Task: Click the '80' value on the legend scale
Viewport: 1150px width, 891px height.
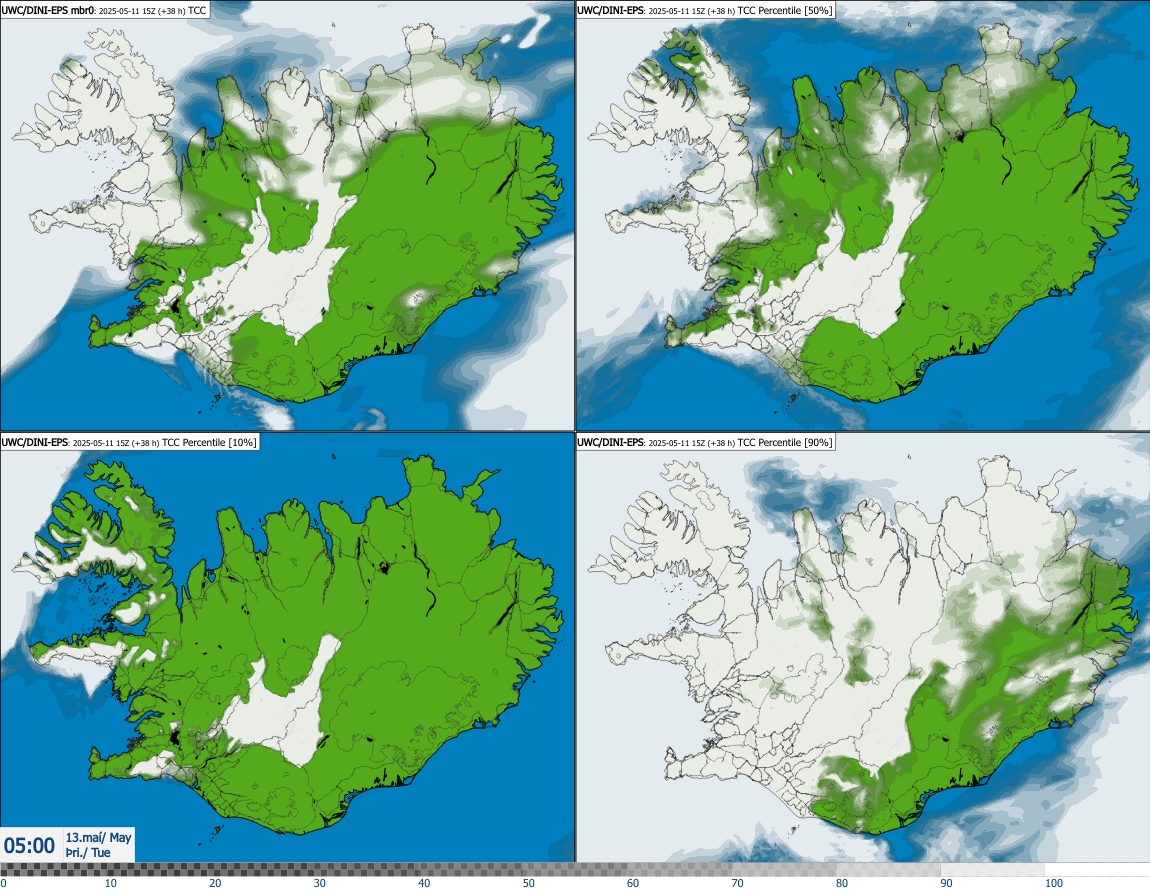Action: pyautogui.click(x=842, y=883)
